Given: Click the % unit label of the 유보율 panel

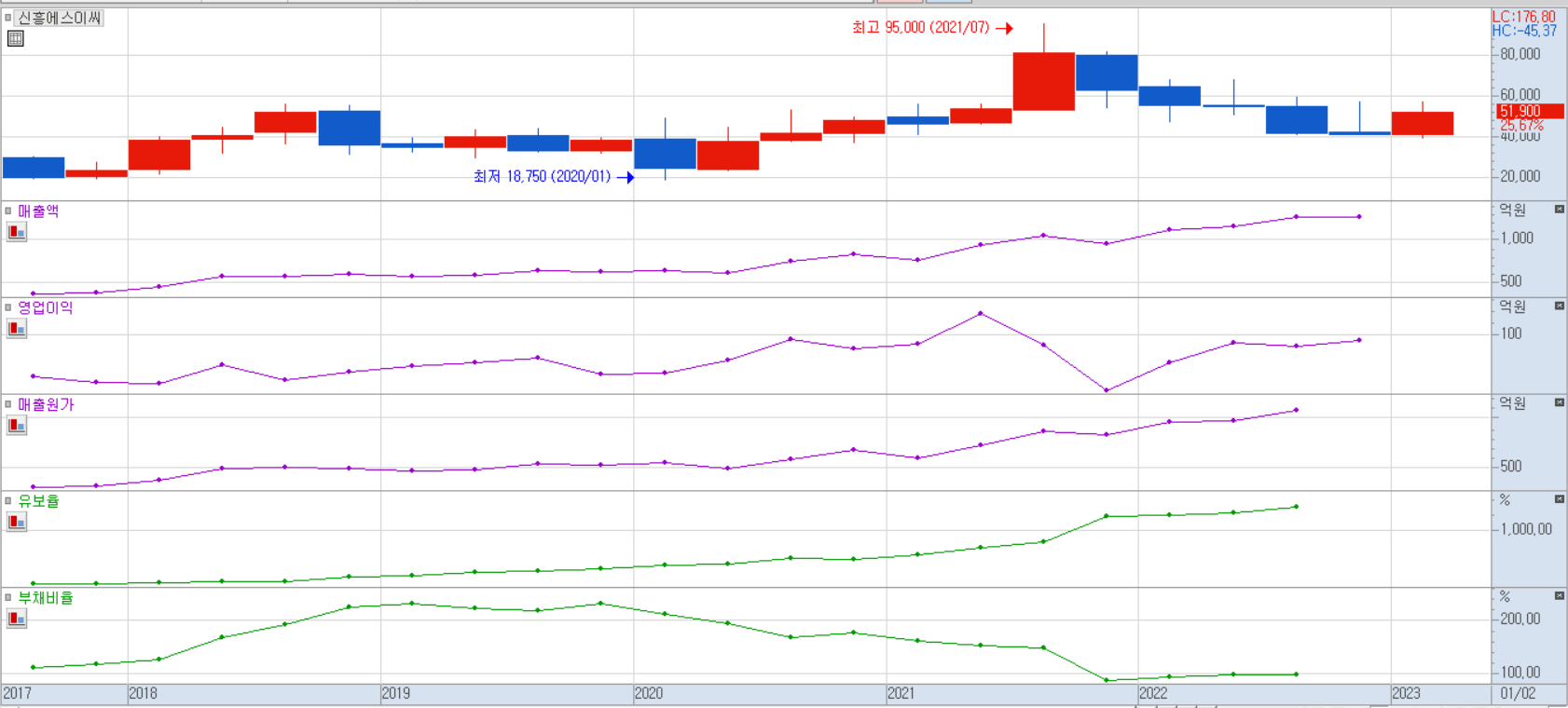Looking at the screenshot, I should [x=1505, y=500].
